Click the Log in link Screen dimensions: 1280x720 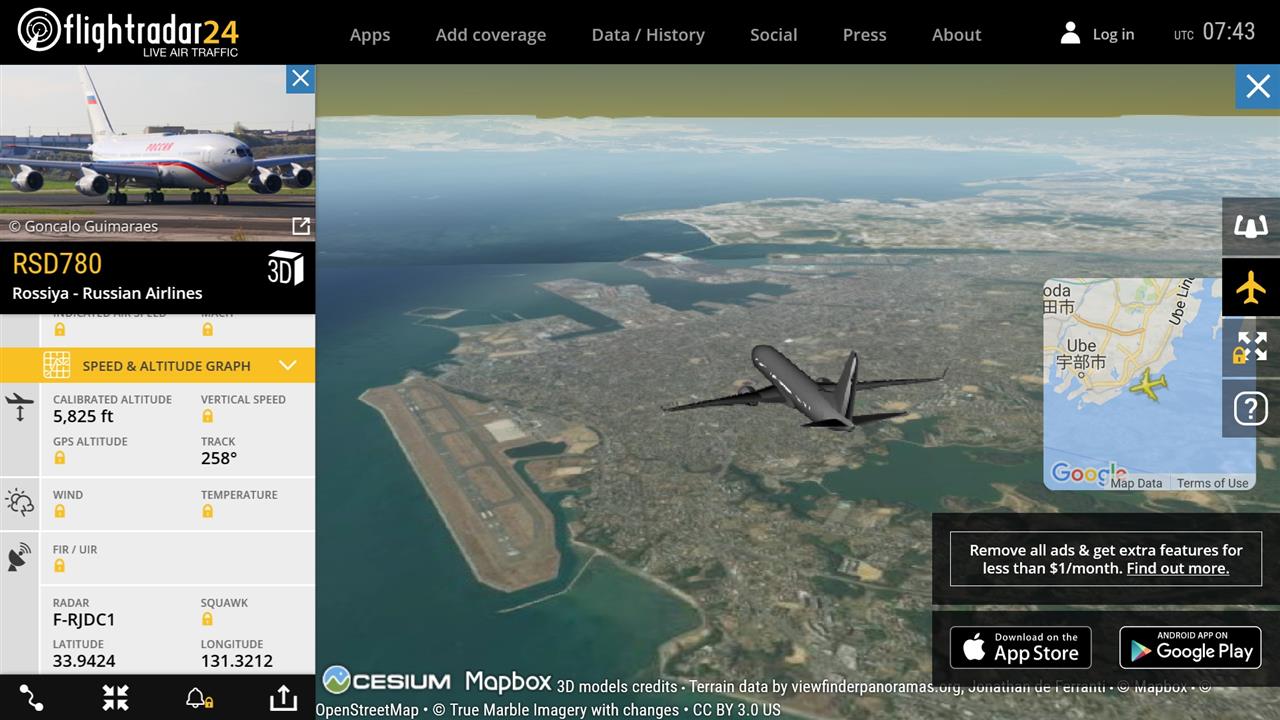(x=1113, y=34)
